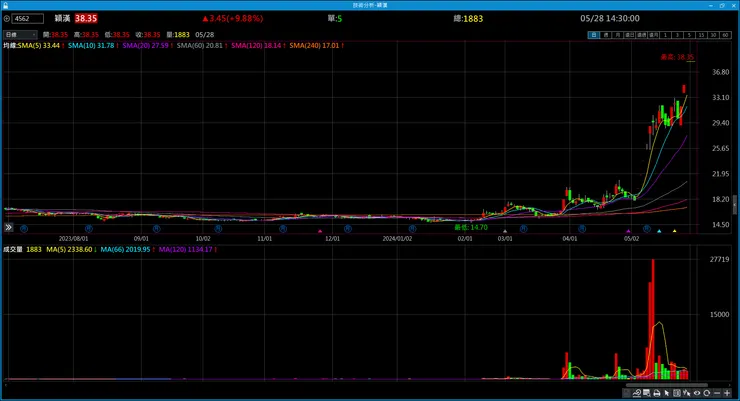The height and width of the screenshot is (401, 740).
Task: Click the yellow triangle marker on date axis
Action: (x=674, y=231)
